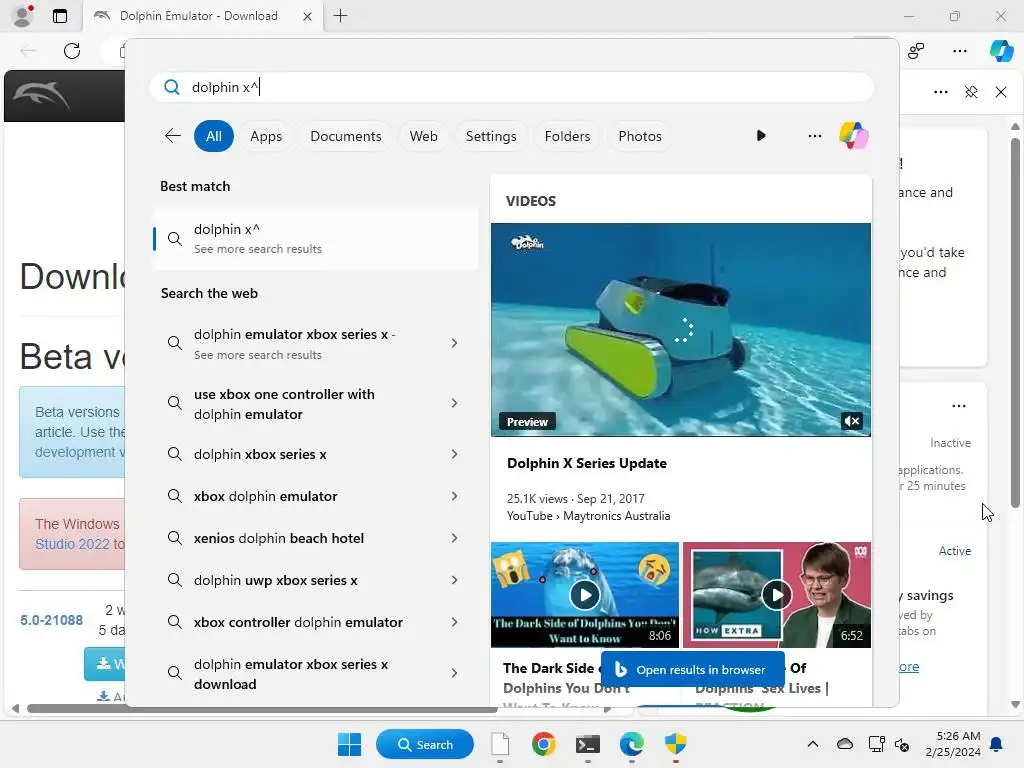The image size is (1024, 768).
Task: Switch to the Settings filter tab
Action: point(490,136)
